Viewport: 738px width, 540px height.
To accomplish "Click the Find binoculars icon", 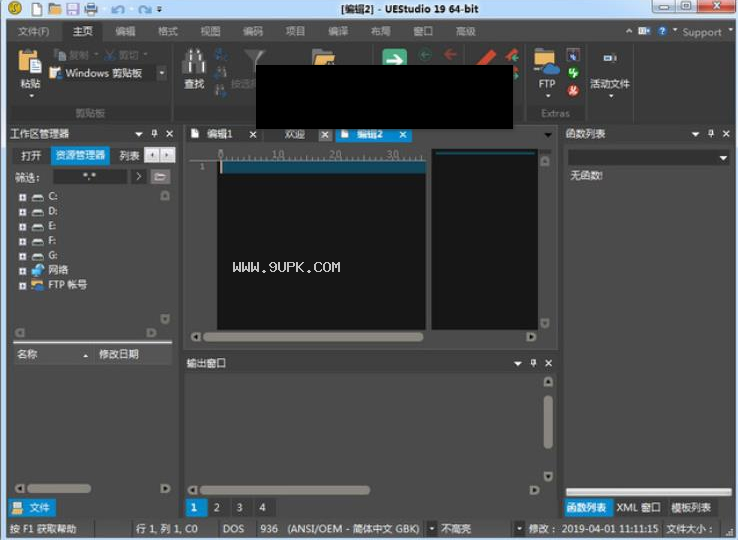I will pyautogui.click(x=194, y=61).
